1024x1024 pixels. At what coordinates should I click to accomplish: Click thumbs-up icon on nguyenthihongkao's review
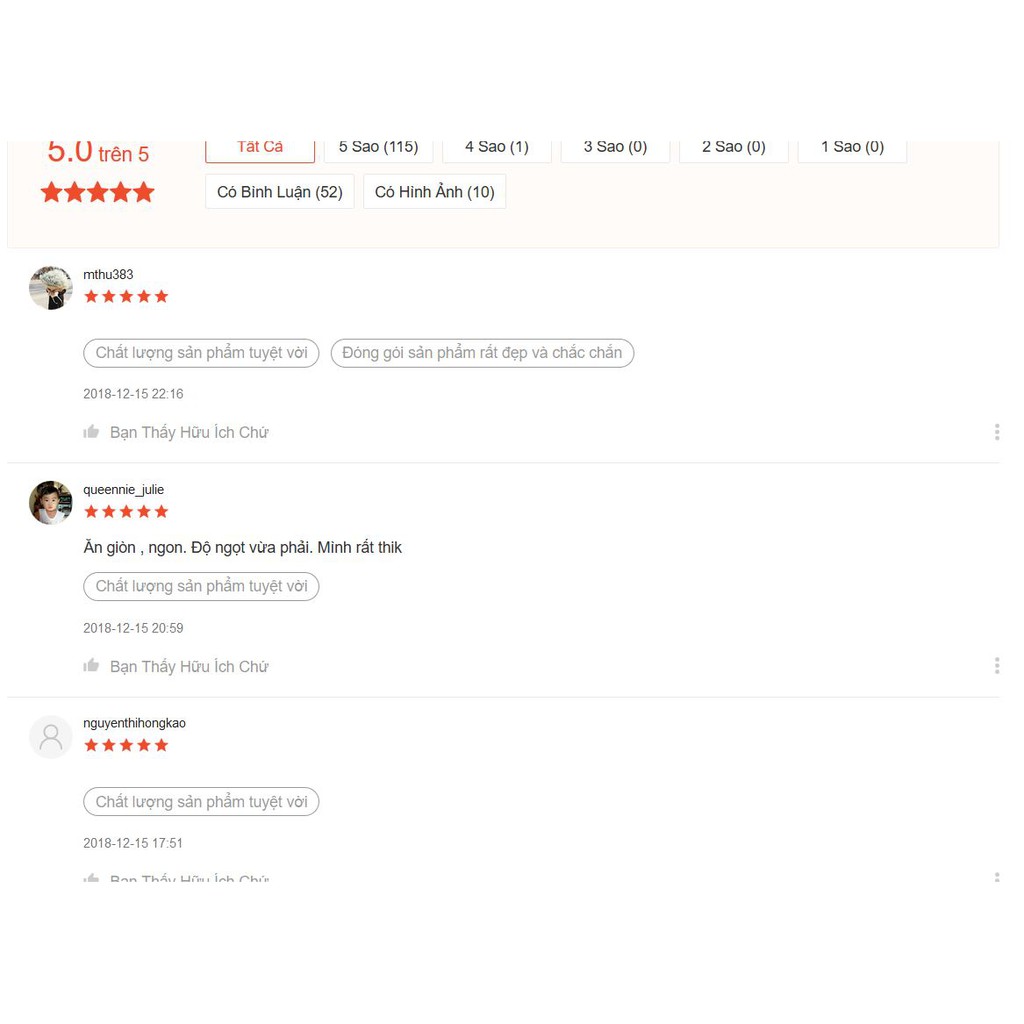[x=91, y=878]
